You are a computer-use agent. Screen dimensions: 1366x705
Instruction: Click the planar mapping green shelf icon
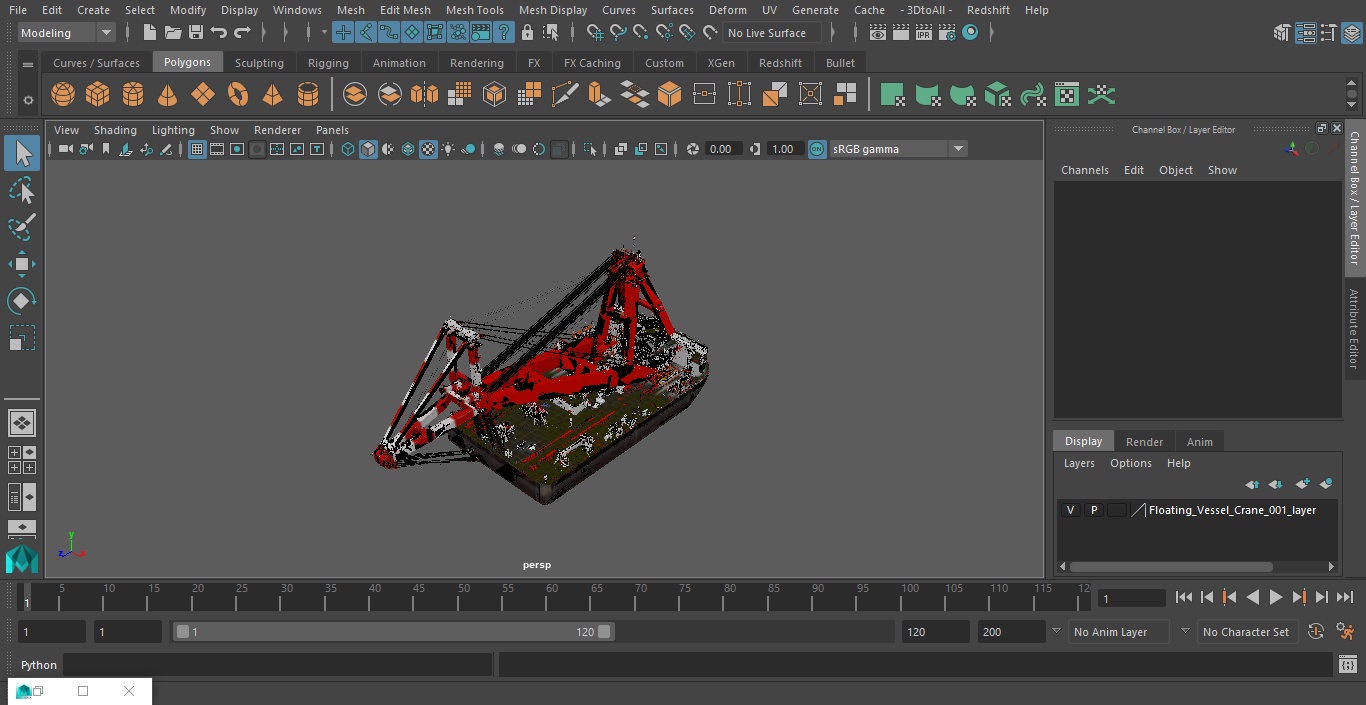point(892,95)
